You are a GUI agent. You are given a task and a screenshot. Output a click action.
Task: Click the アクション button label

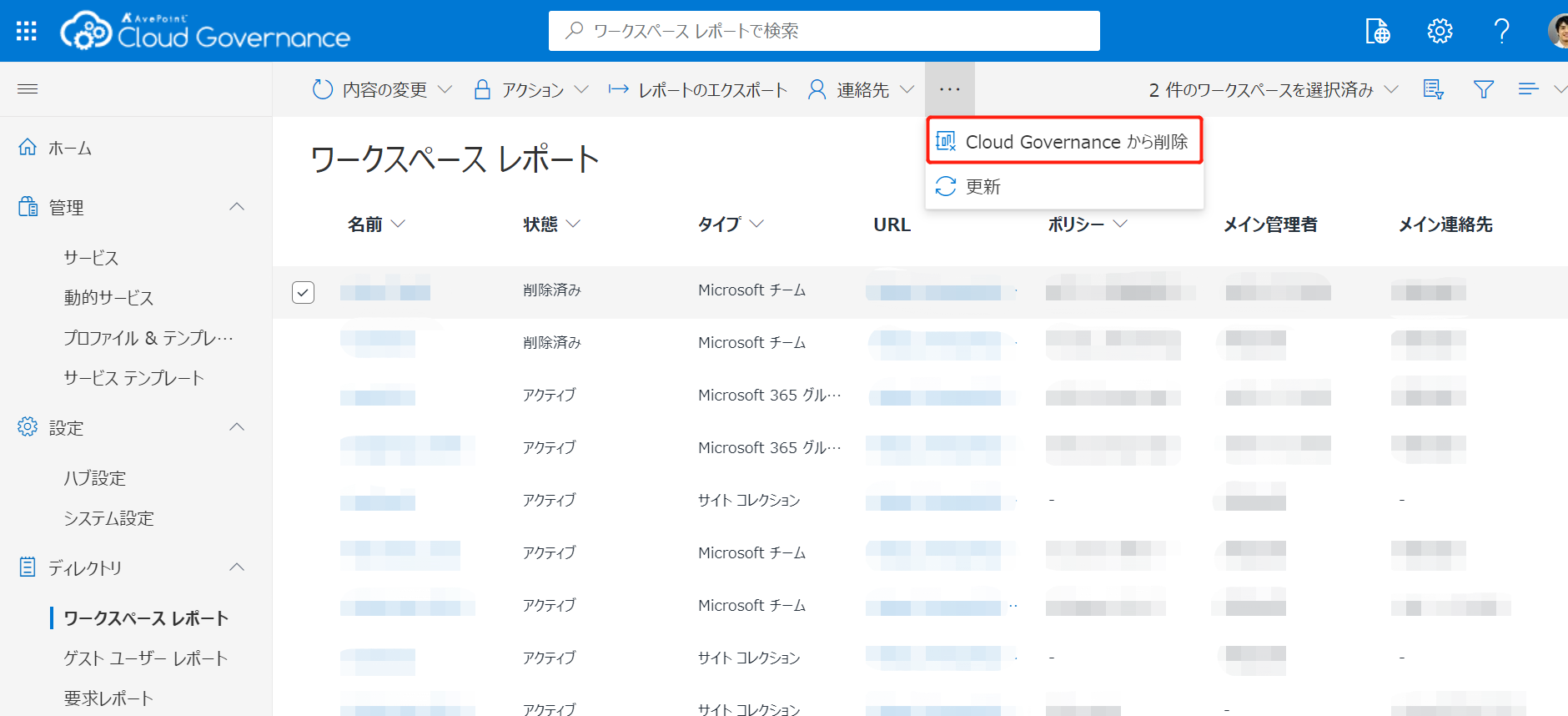coord(533,89)
